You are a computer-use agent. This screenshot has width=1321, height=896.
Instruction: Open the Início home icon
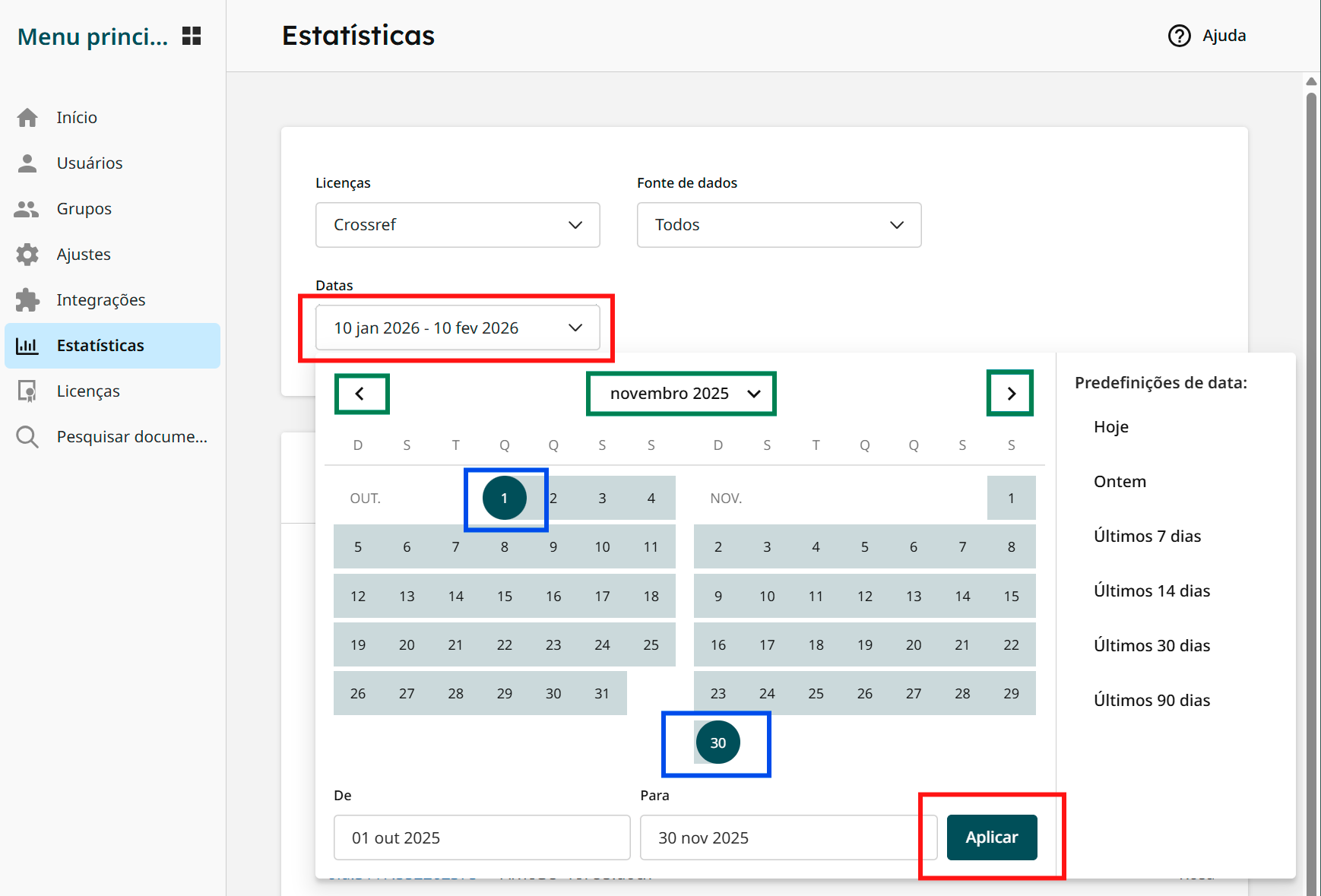point(27,117)
